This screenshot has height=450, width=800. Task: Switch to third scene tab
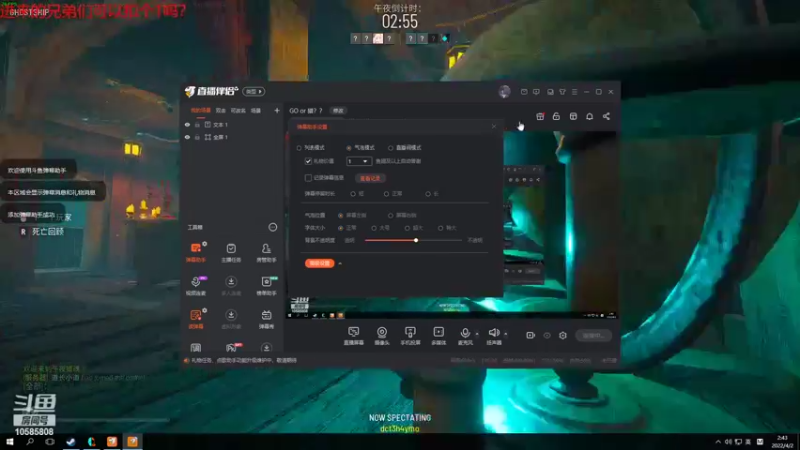click(238, 110)
